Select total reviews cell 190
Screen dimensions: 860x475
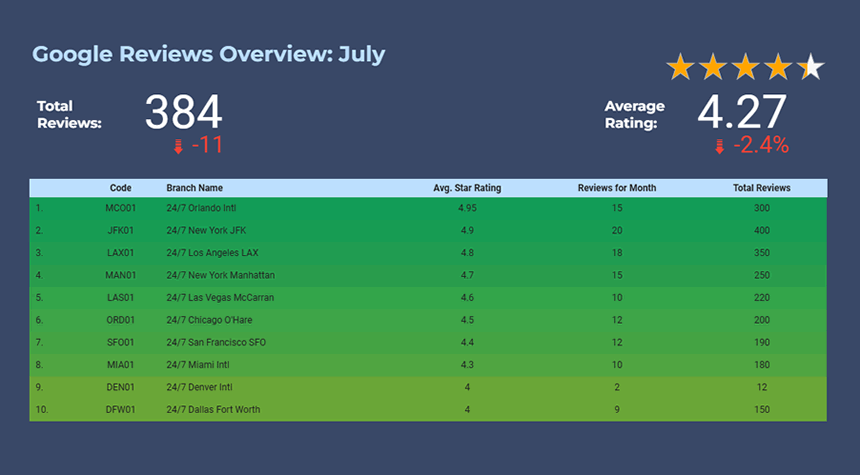coord(762,343)
